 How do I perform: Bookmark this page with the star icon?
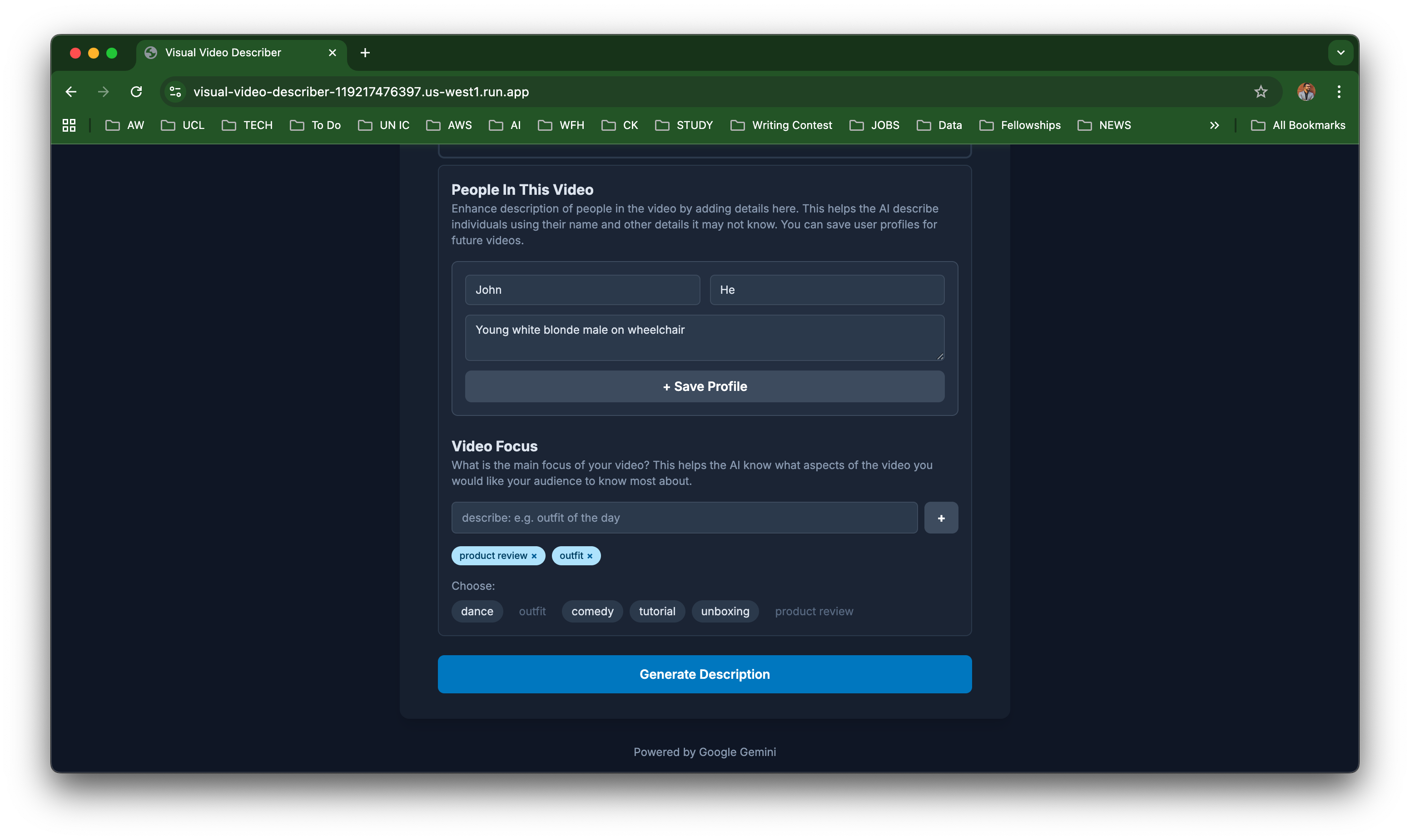(1261, 92)
